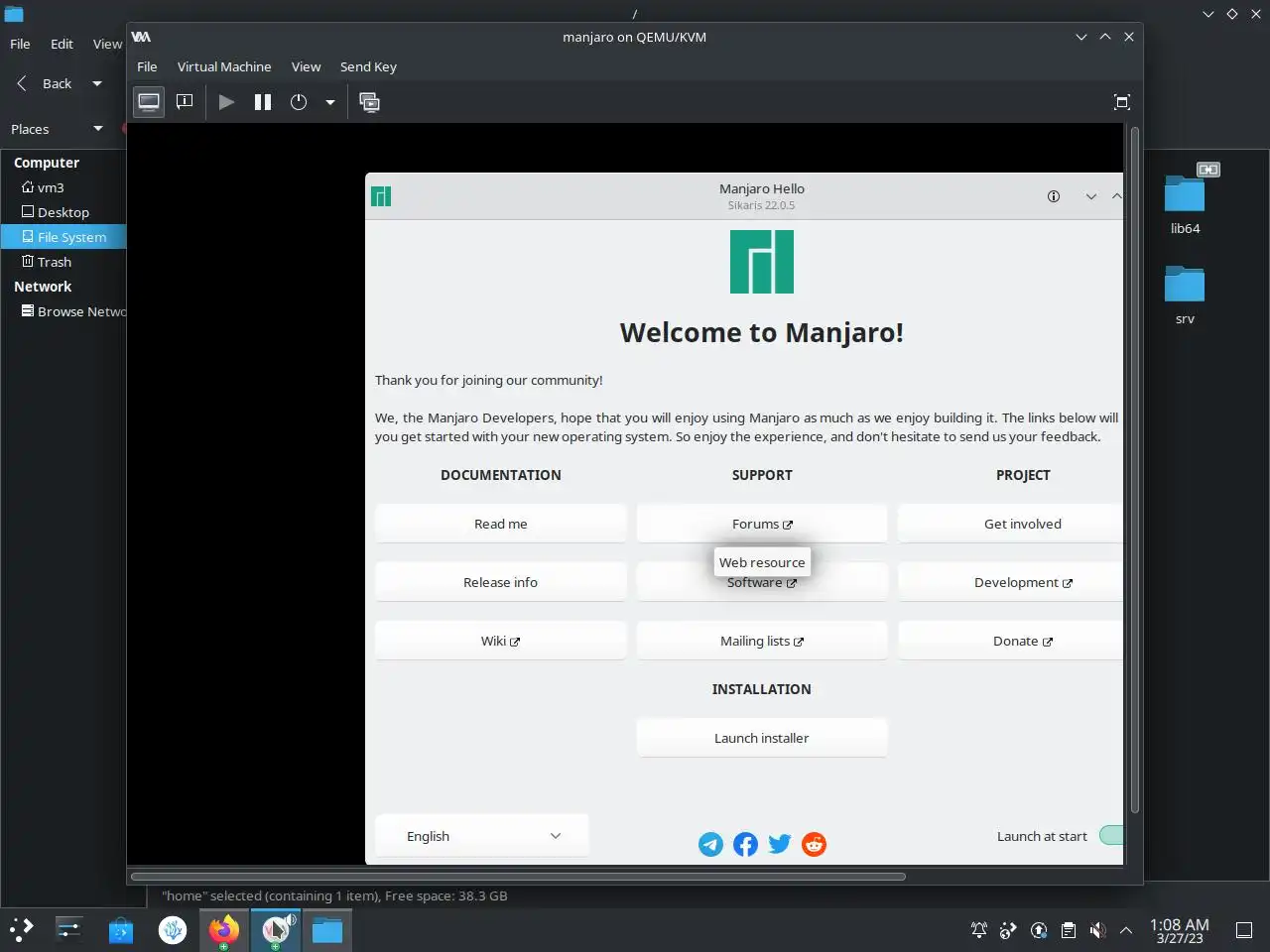Open the Forums web link
The width and height of the screenshot is (1270, 952).
pyautogui.click(x=762, y=524)
